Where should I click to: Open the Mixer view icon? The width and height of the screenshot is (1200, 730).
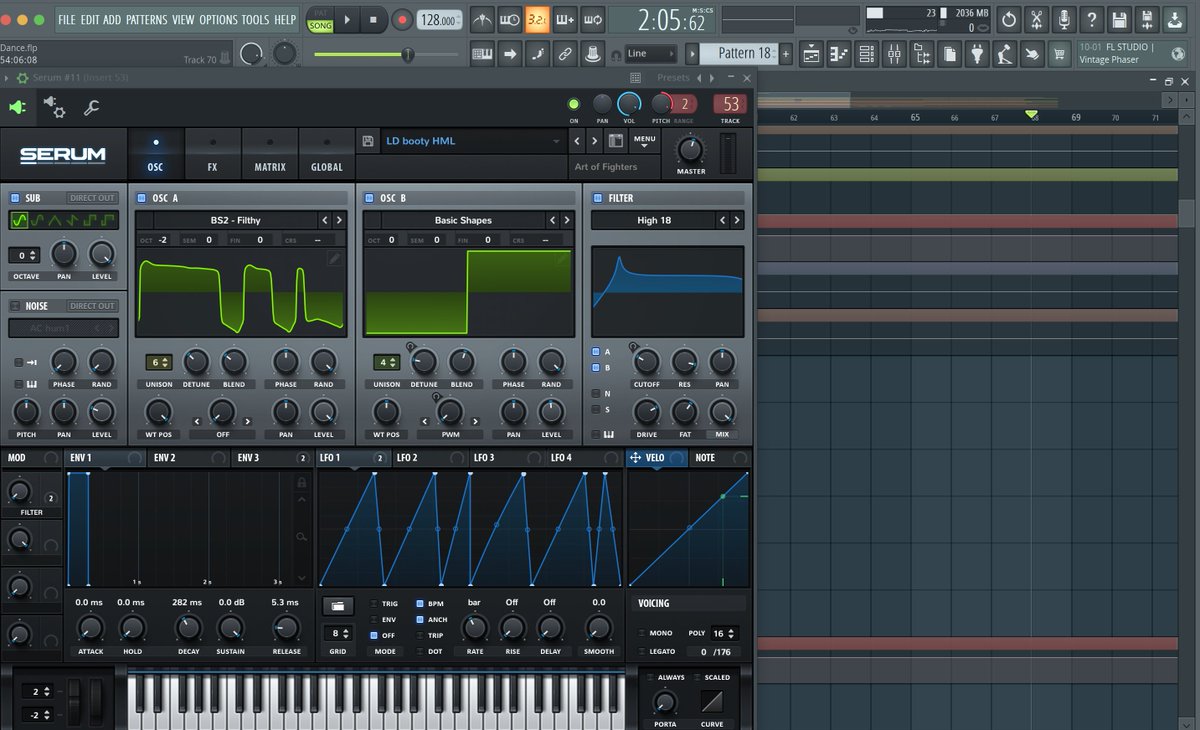click(x=894, y=53)
